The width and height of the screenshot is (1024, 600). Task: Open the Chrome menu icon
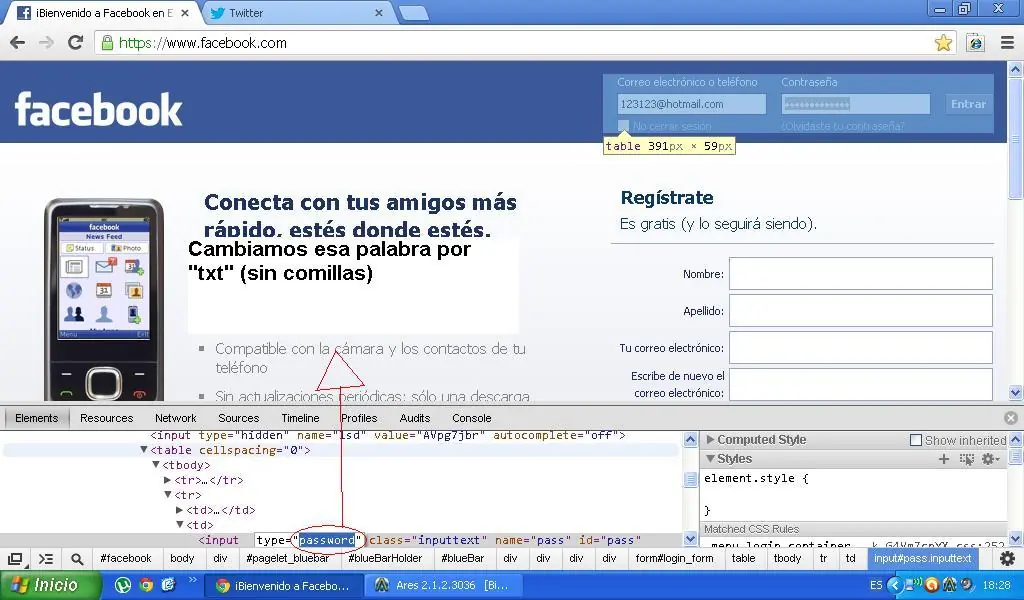[1008, 43]
